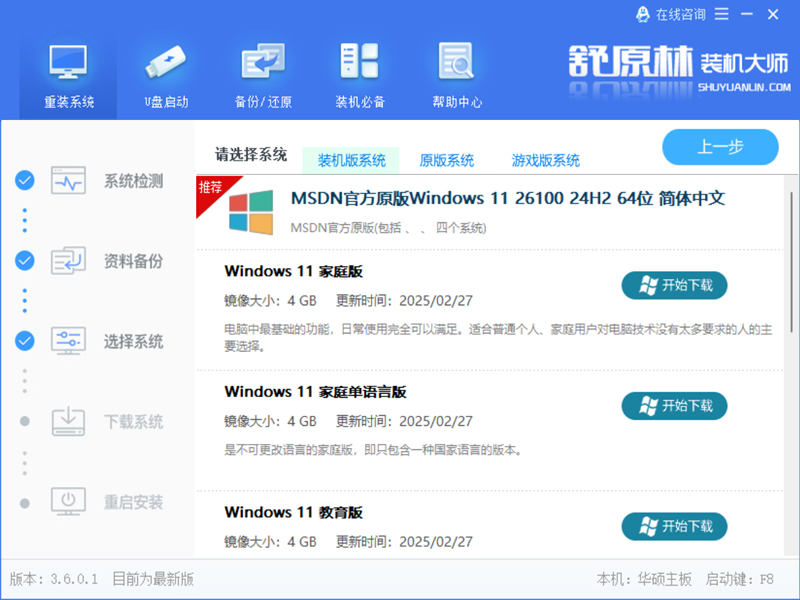800x600 pixels.
Task: Click the checkmark beside 系统检测
Action: pos(24,180)
